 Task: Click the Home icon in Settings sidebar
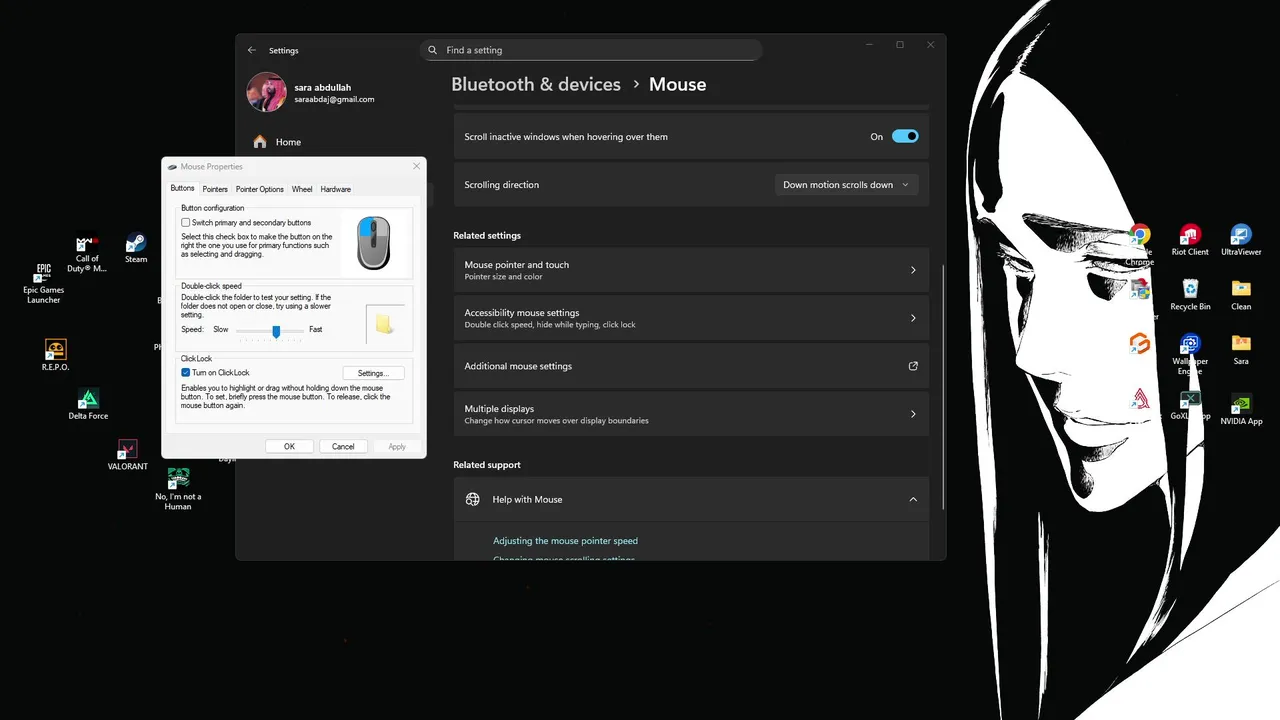coord(260,142)
